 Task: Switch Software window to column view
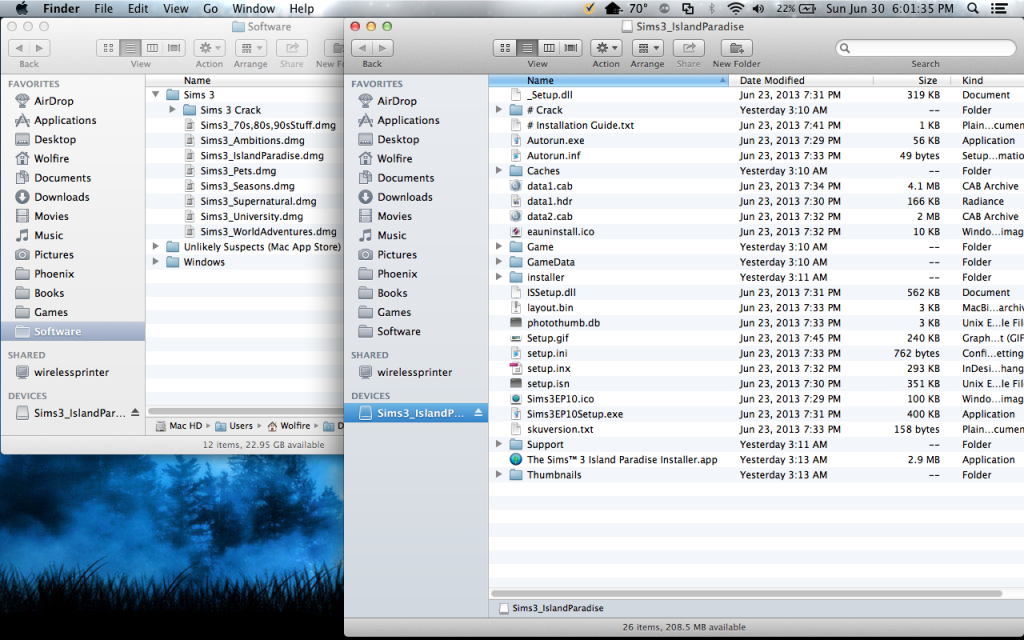(x=152, y=48)
